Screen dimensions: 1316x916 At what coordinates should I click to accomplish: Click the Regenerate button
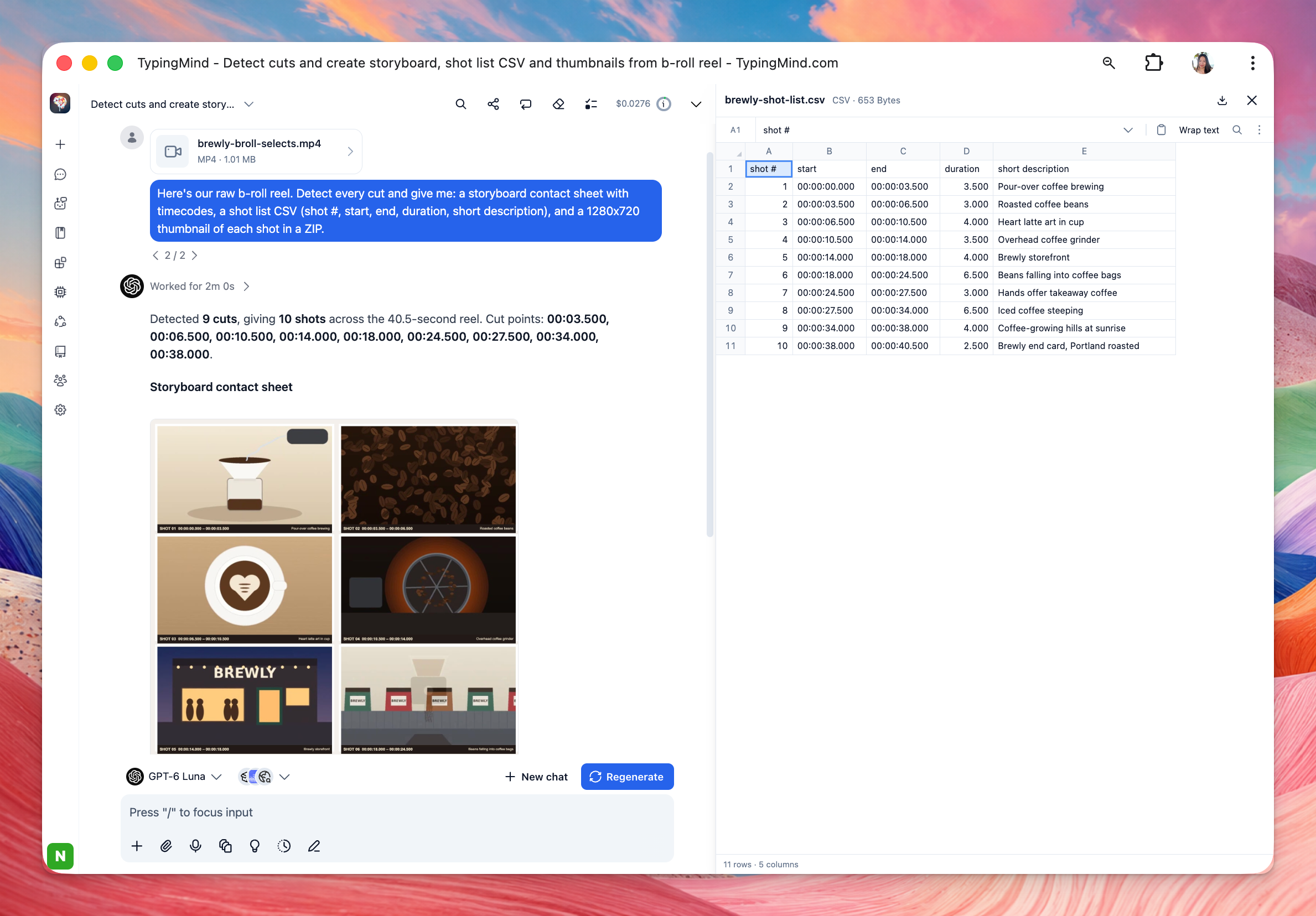[627, 776]
